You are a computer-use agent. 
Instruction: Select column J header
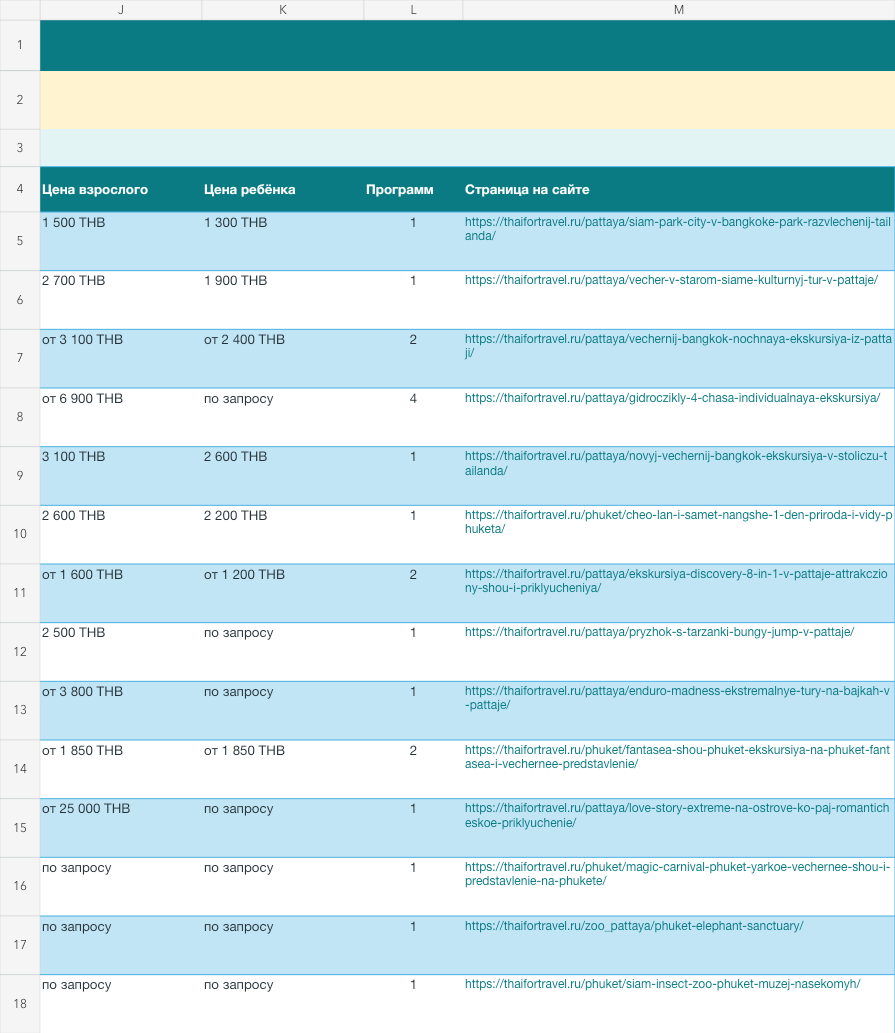[121, 10]
